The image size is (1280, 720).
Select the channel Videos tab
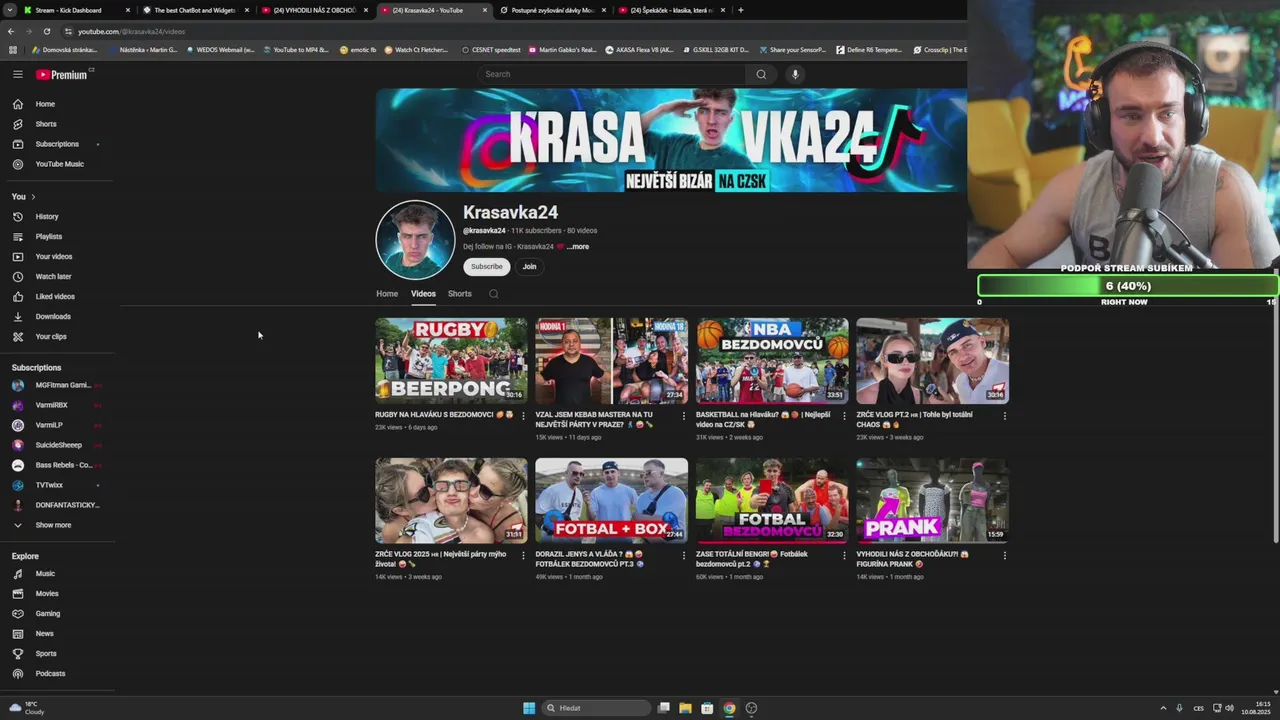[x=423, y=294]
